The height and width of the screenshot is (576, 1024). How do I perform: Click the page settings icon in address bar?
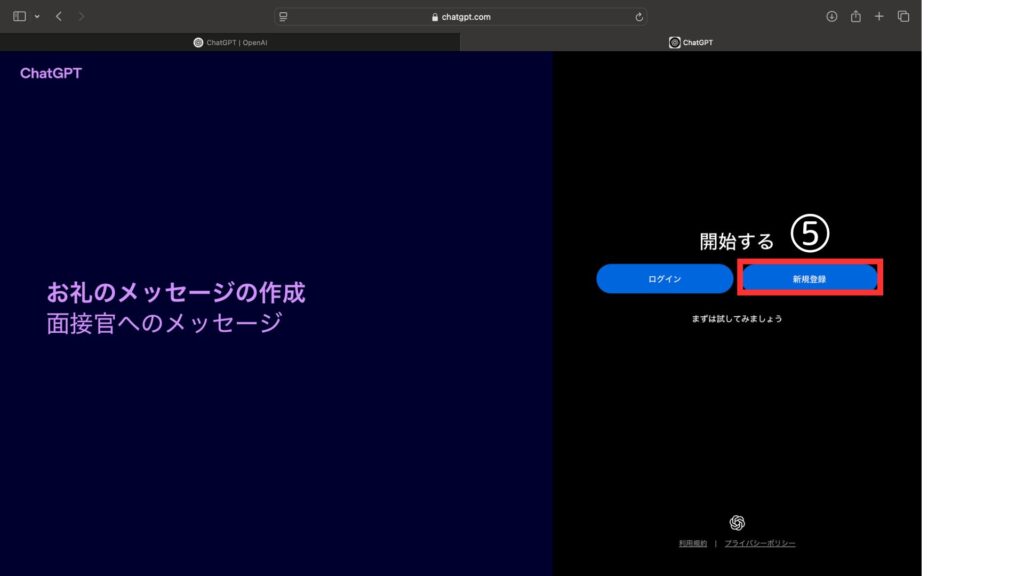pyautogui.click(x=283, y=17)
